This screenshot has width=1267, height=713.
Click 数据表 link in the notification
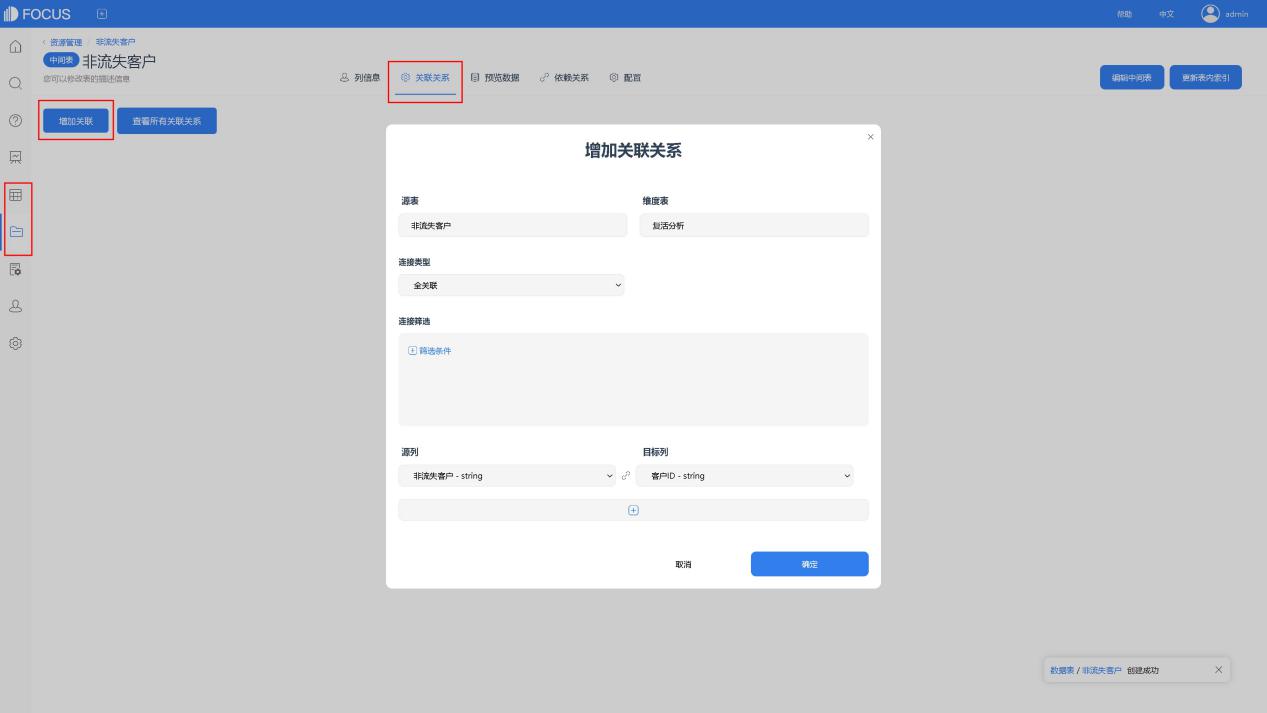pos(1062,670)
